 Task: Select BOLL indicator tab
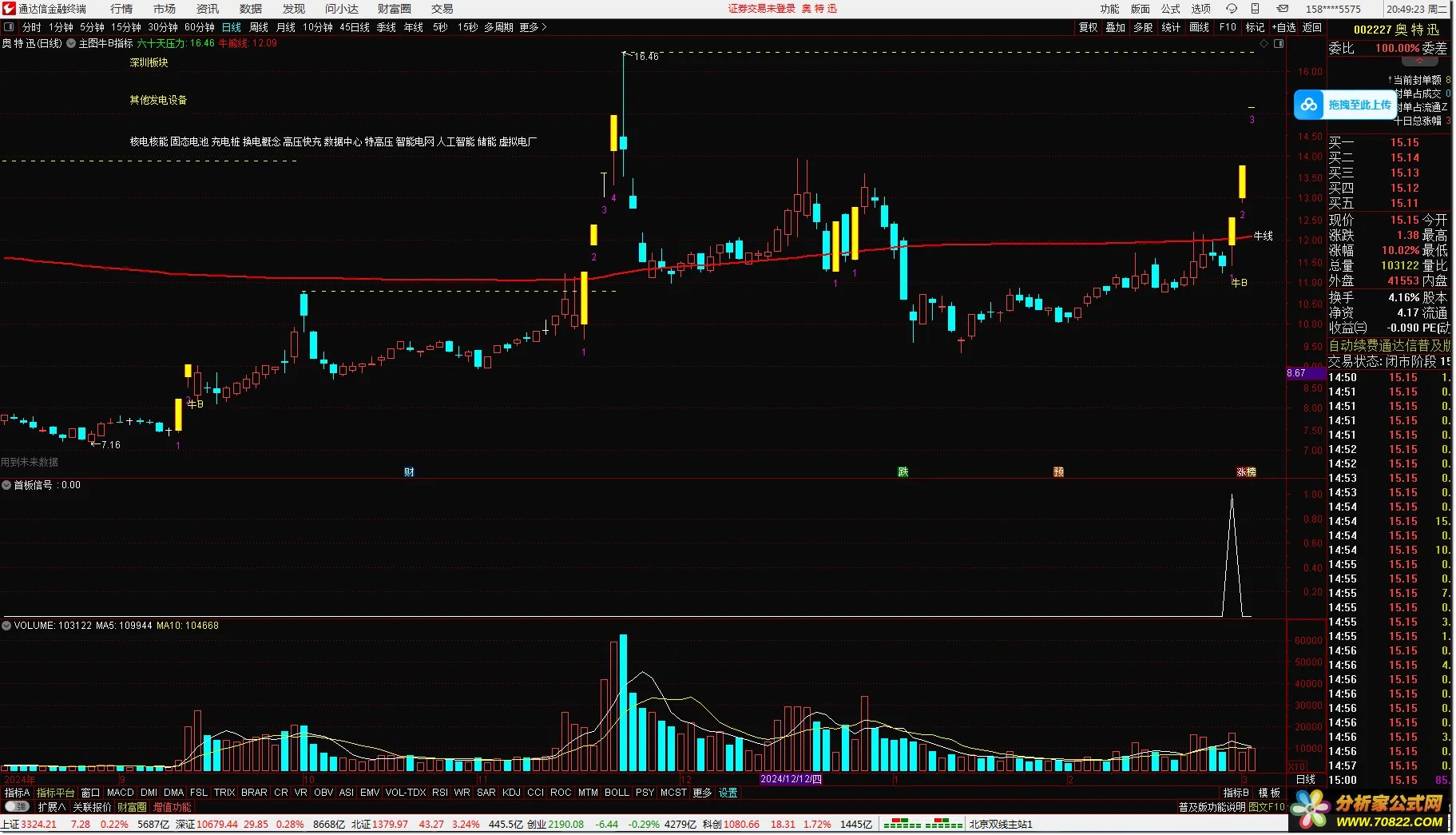pos(617,793)
